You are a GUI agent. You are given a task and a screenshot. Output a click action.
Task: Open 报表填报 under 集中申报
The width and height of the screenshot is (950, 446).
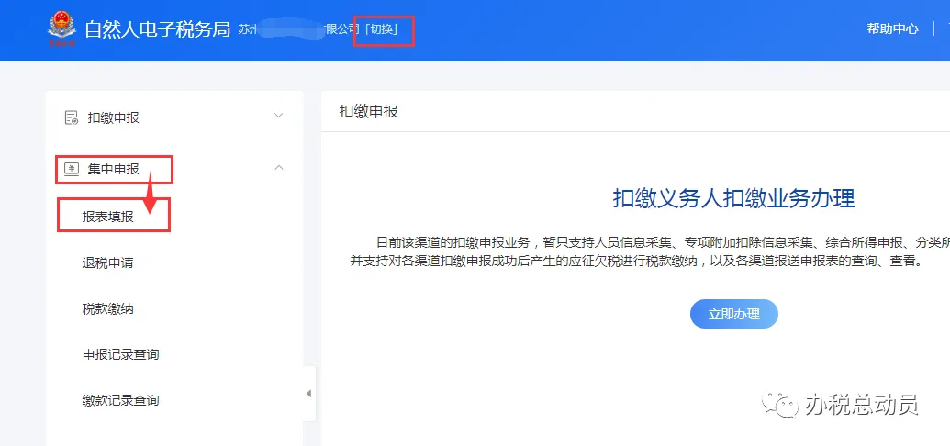point(108,215)
